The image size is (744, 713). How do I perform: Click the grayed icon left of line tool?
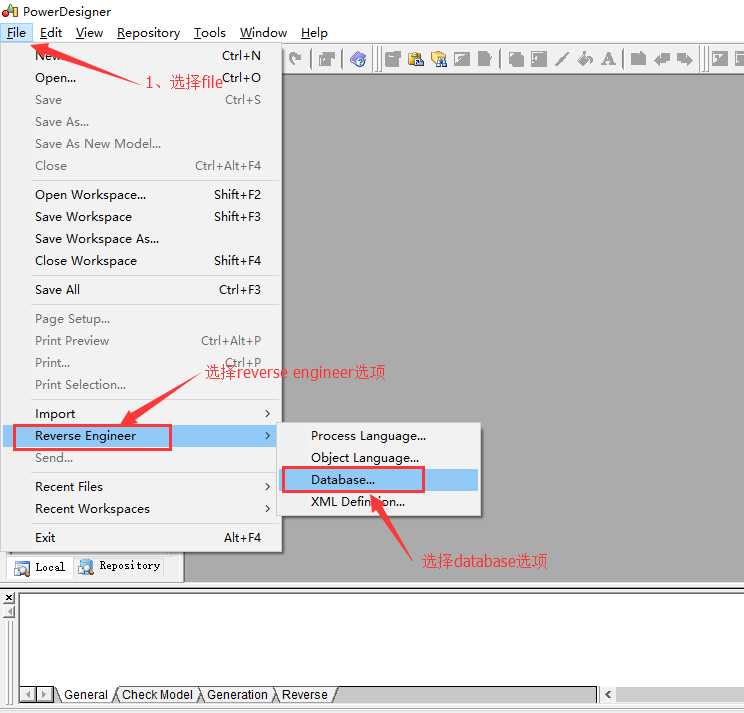click(x=539, y=59)
